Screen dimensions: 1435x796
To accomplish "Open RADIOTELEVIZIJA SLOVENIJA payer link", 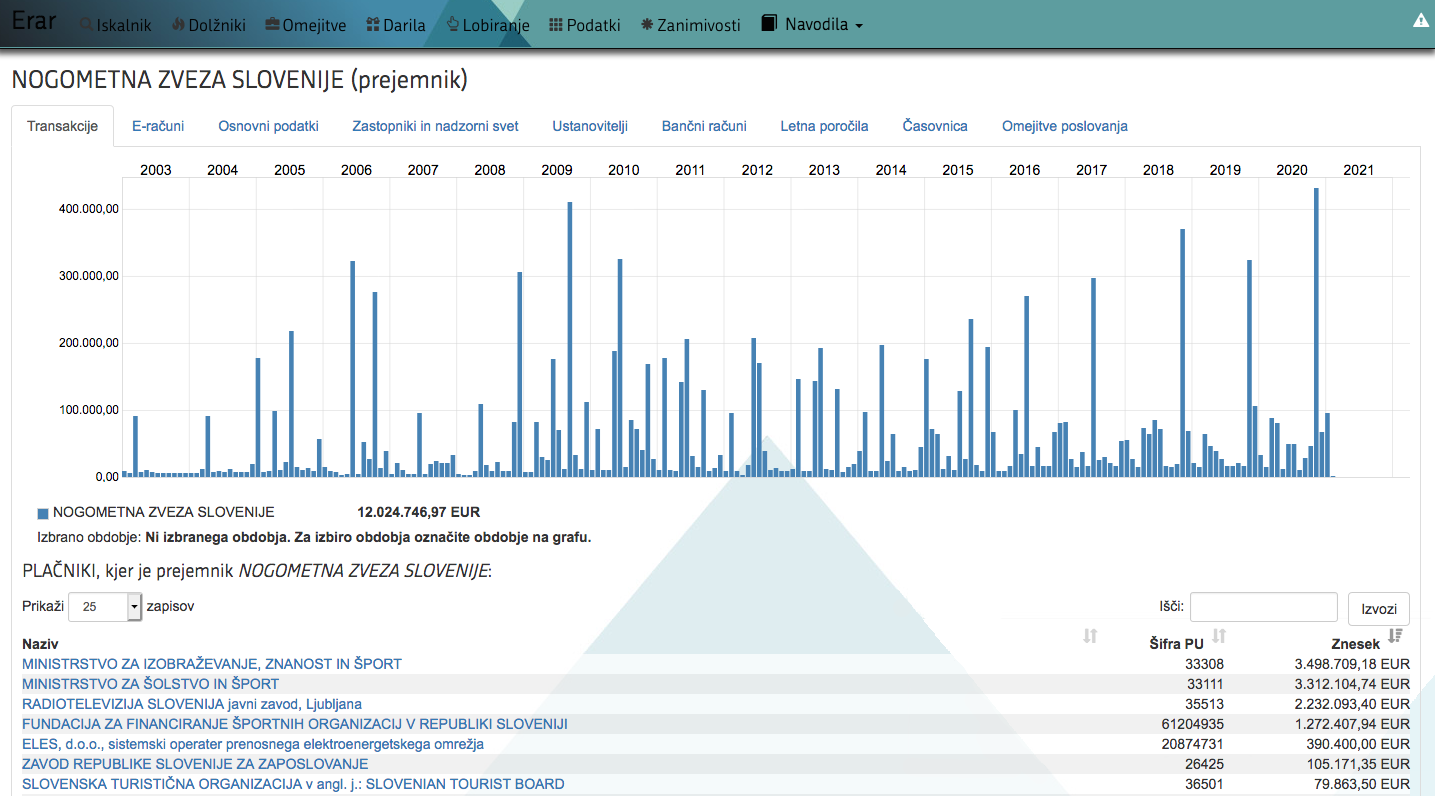I will pos(192,704).
